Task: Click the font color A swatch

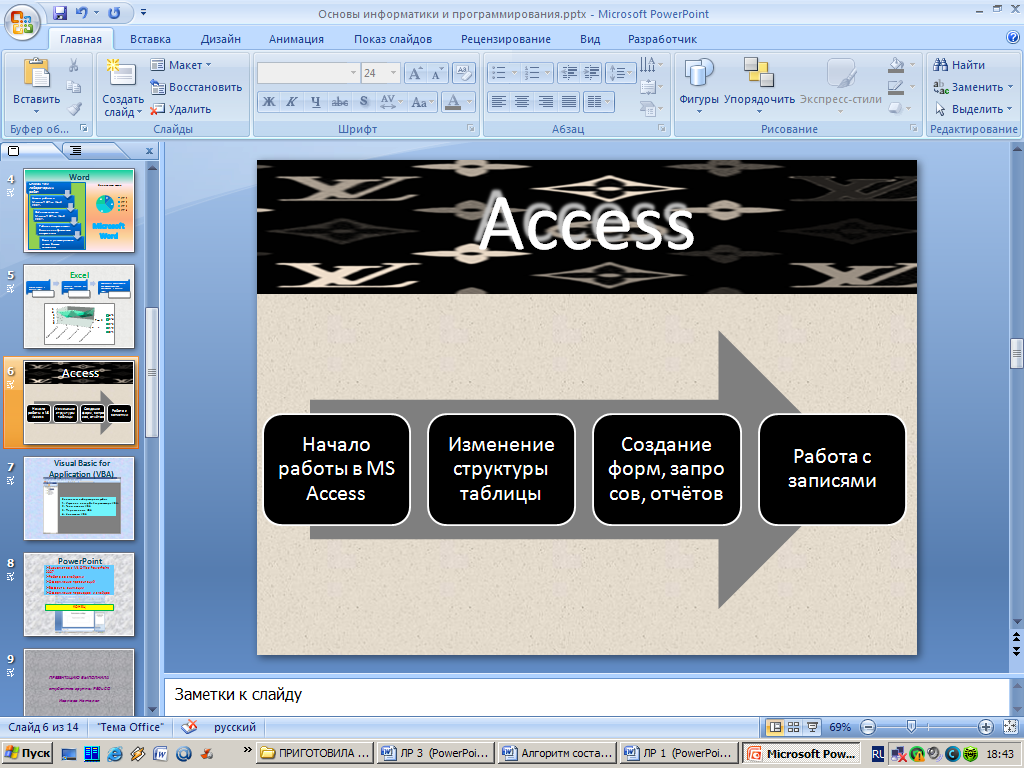Action: point(453,102)
